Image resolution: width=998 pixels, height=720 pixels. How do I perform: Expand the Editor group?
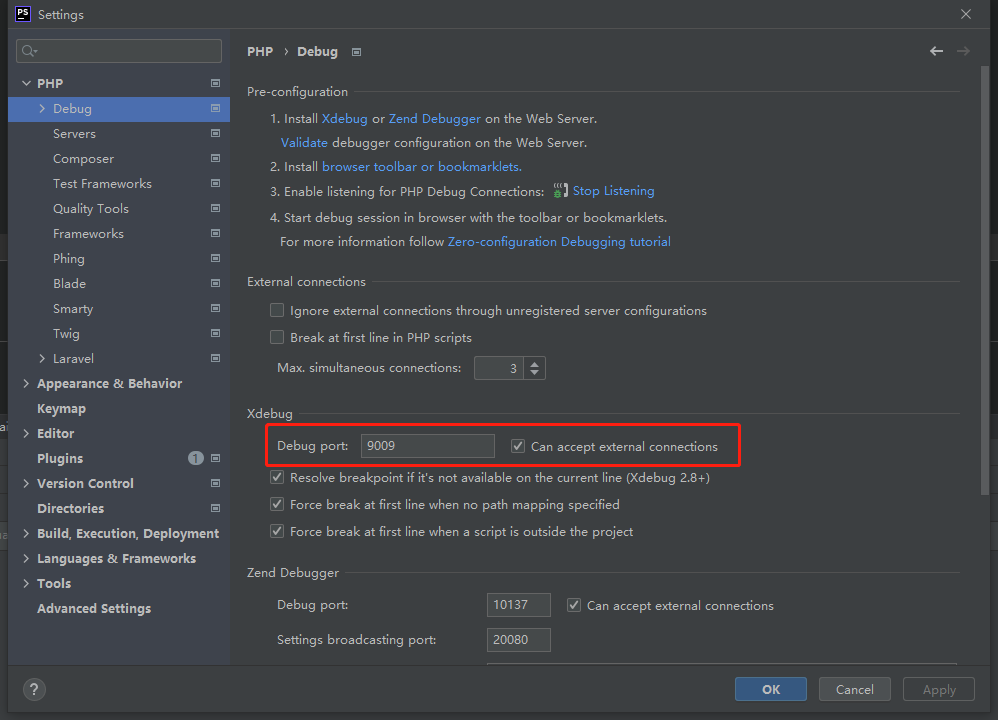pyautogui.click(x=26, y=433)
